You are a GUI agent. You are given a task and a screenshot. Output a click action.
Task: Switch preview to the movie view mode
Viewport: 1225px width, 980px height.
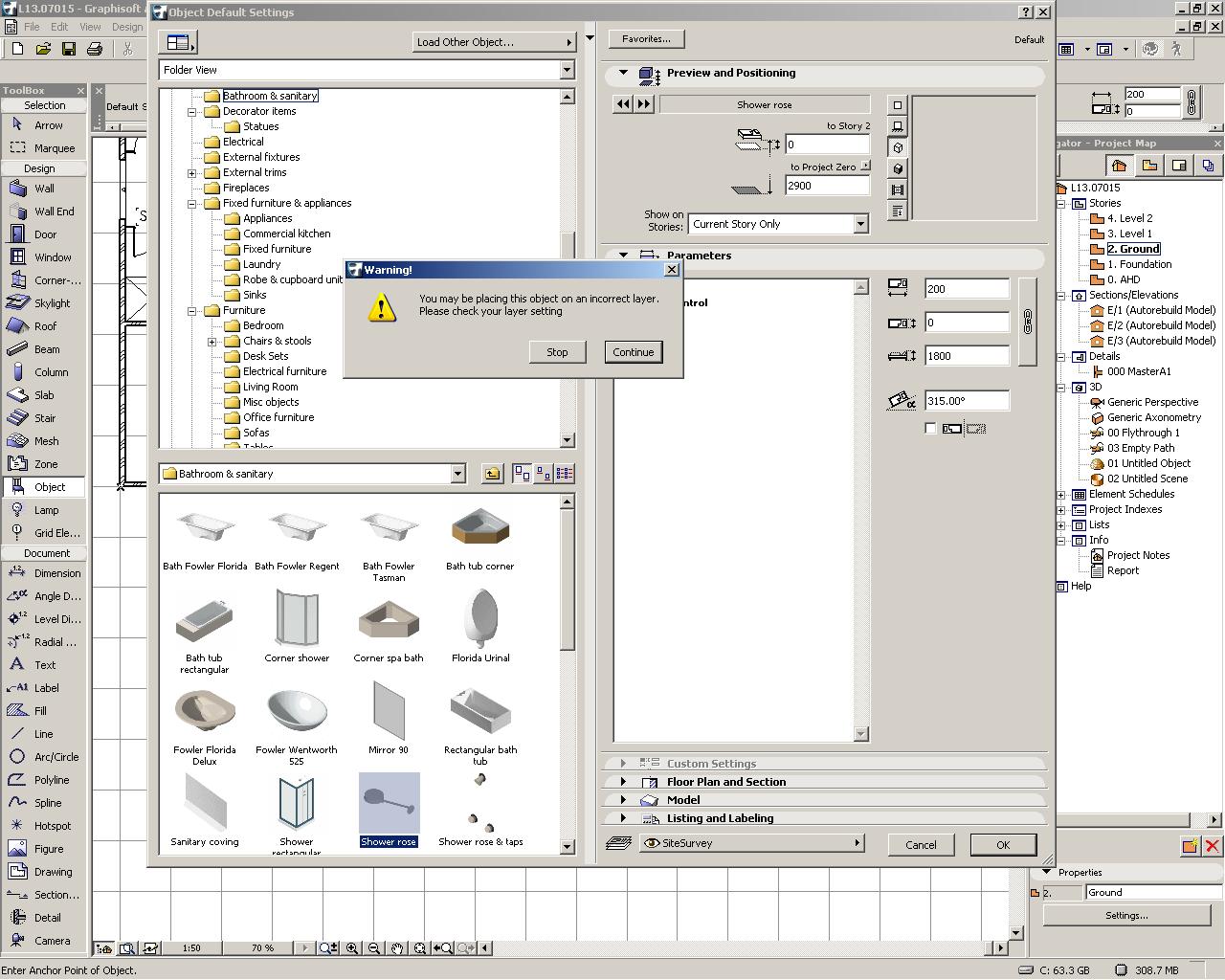tap(897, 190)
